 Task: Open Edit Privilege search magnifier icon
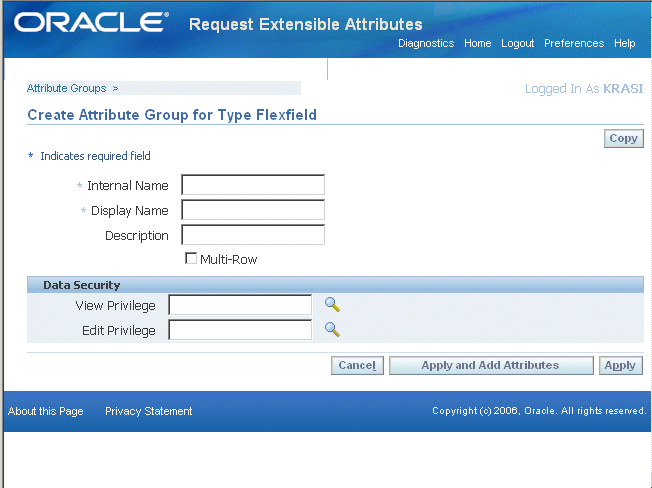coord(332,330)
